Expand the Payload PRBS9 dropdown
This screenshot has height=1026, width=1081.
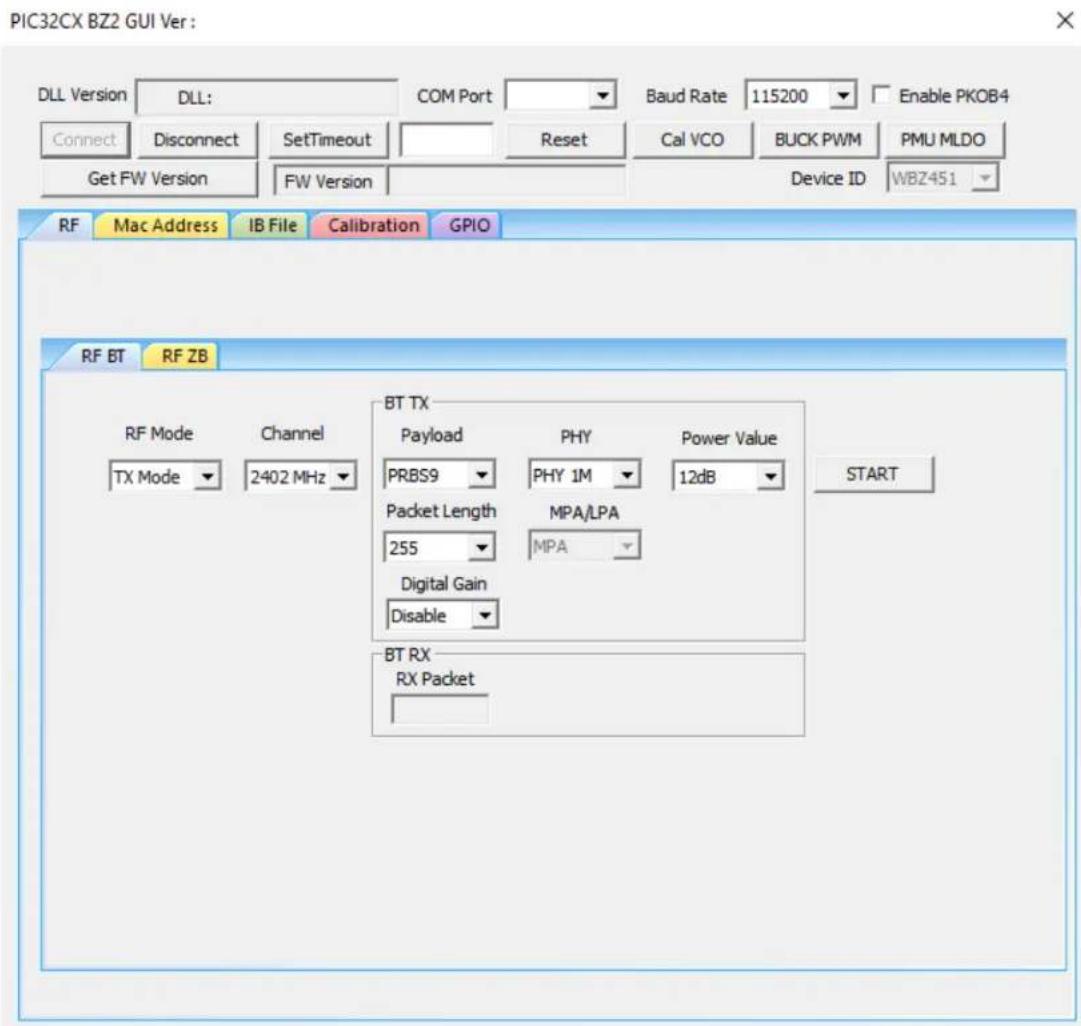click(439, 474)
